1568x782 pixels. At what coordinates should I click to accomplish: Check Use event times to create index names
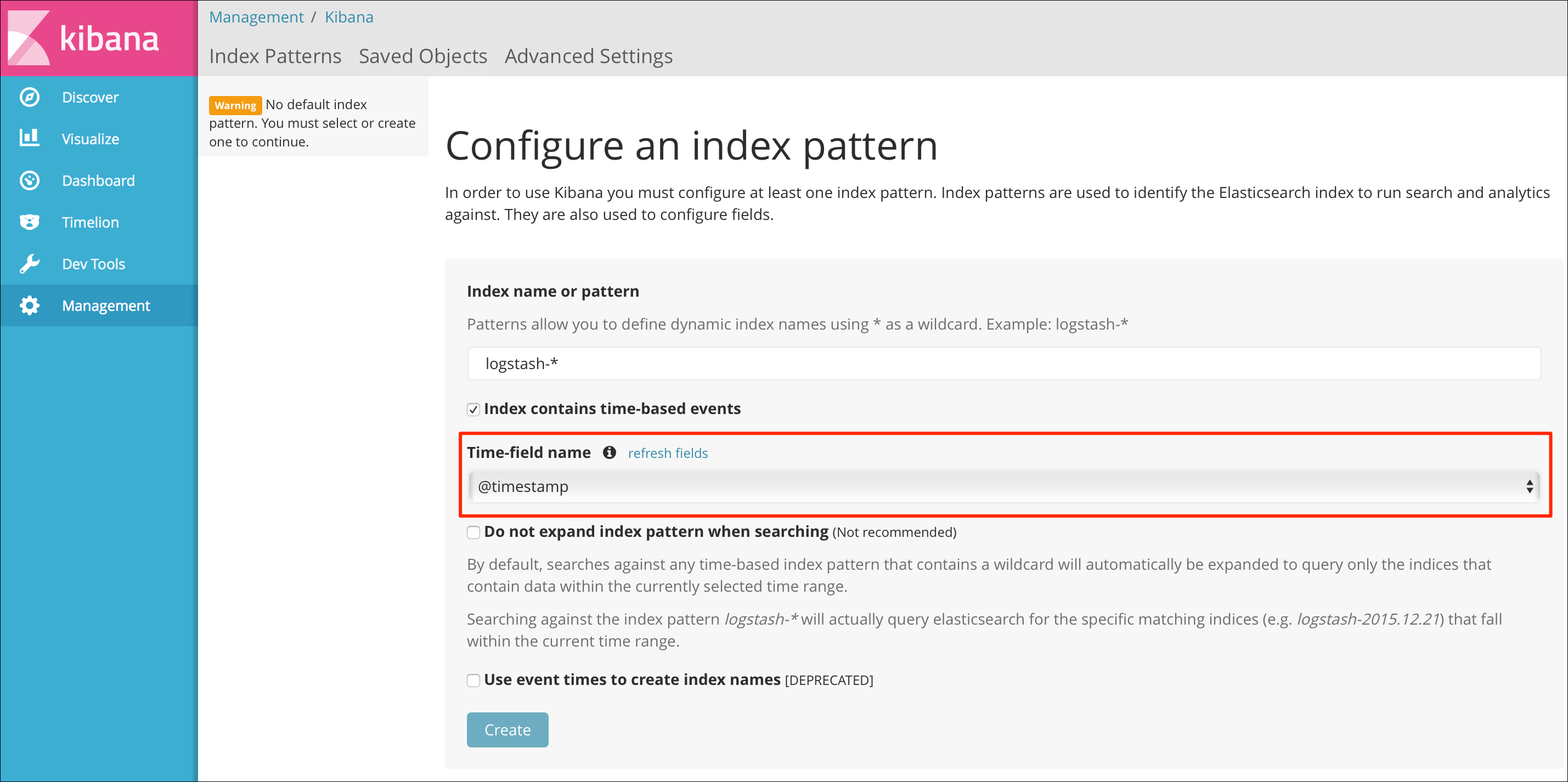click(473, 681)
